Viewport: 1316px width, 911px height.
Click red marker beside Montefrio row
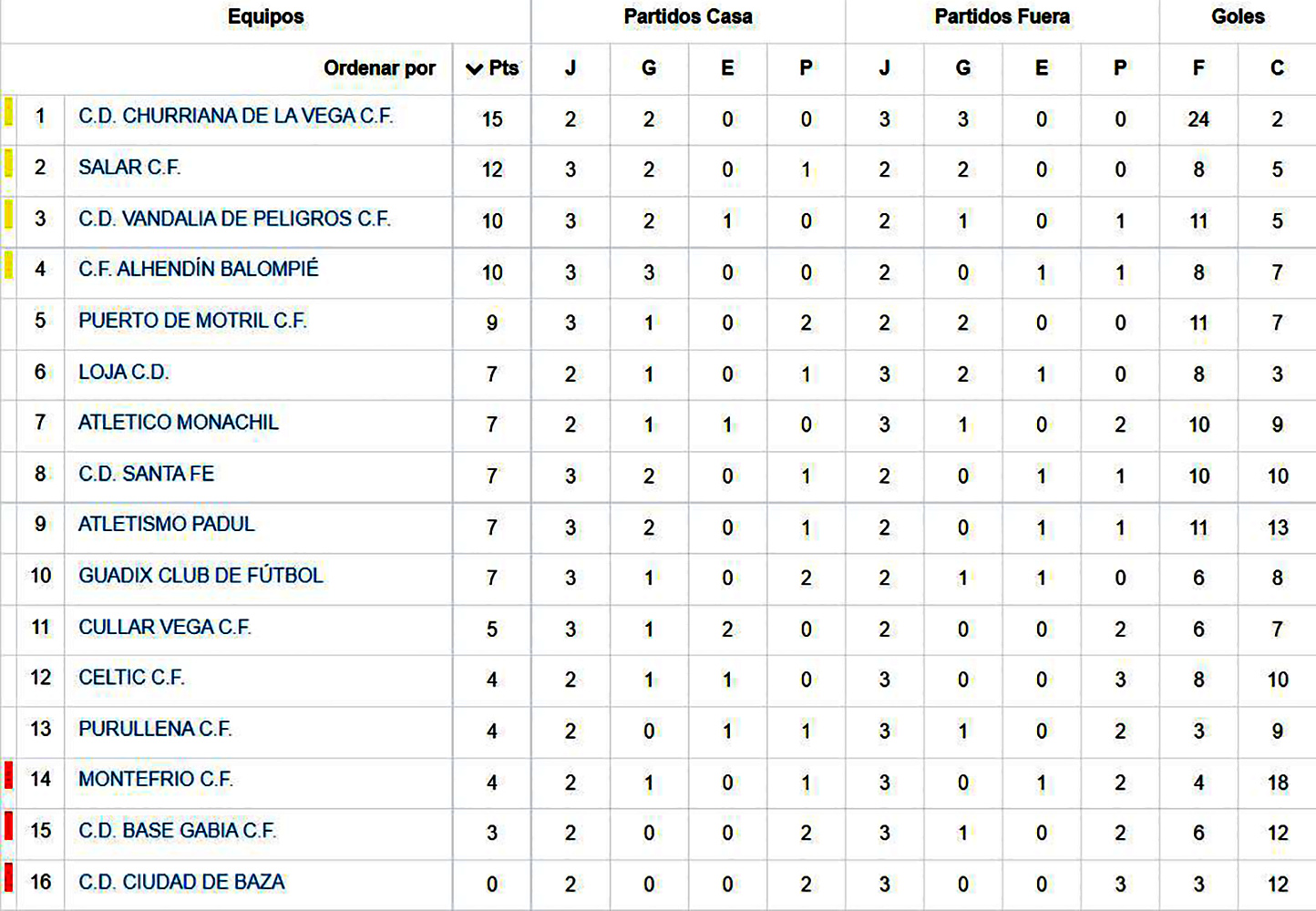click(x=8, y=775)
